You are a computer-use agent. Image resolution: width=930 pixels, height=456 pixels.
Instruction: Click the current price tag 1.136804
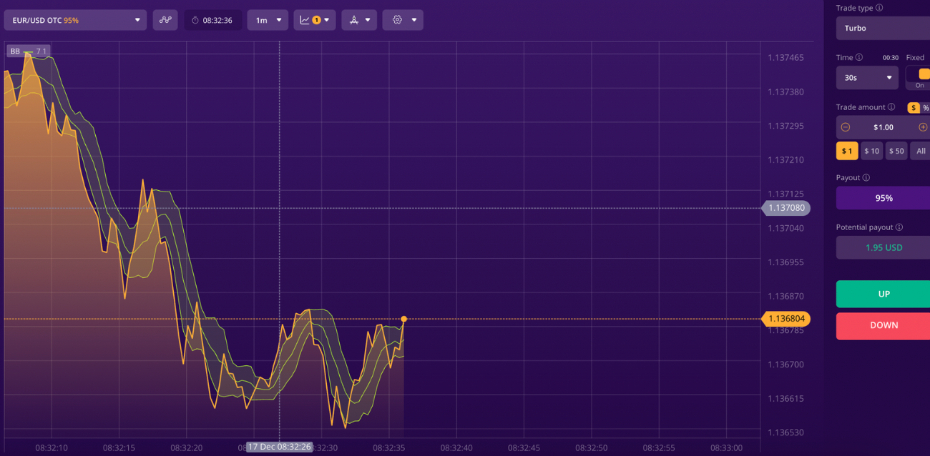pos(786,319)
